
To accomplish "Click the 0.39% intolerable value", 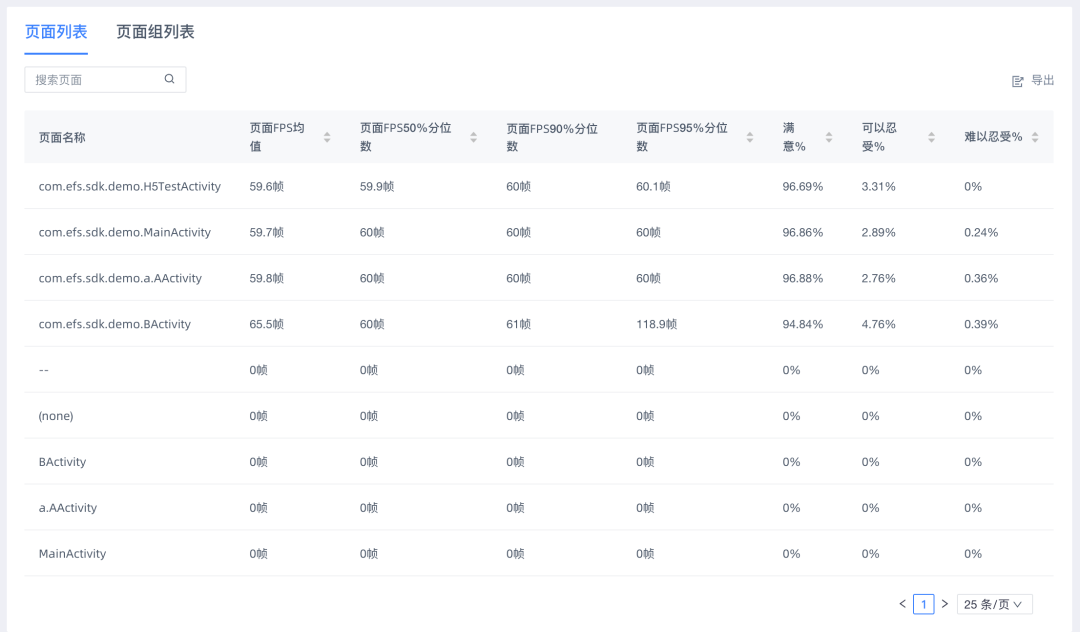I will pos(981,324).
